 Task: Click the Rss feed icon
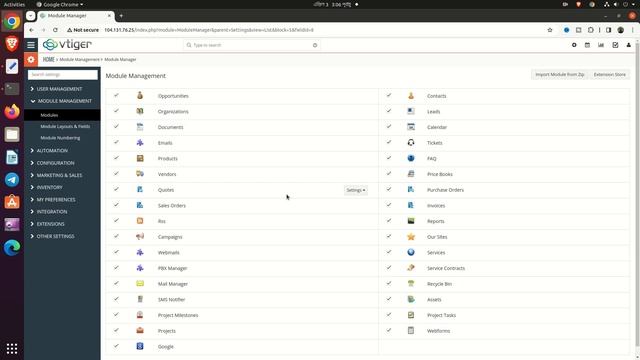click(140, 221)
